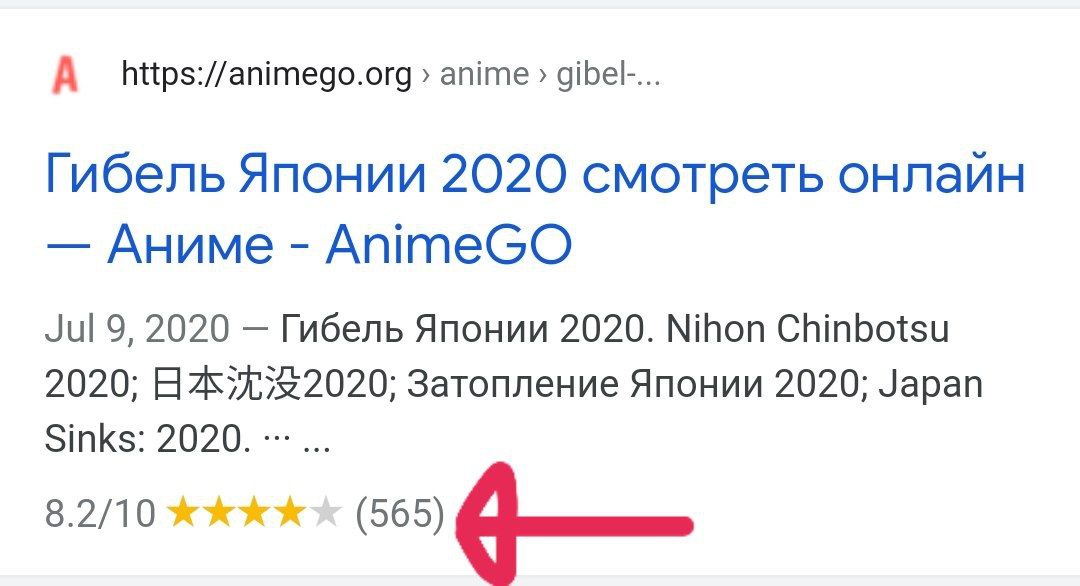This screenshot has height=586, width=1080.
Task: Click the second gold rating star
Action: [218, 513]
